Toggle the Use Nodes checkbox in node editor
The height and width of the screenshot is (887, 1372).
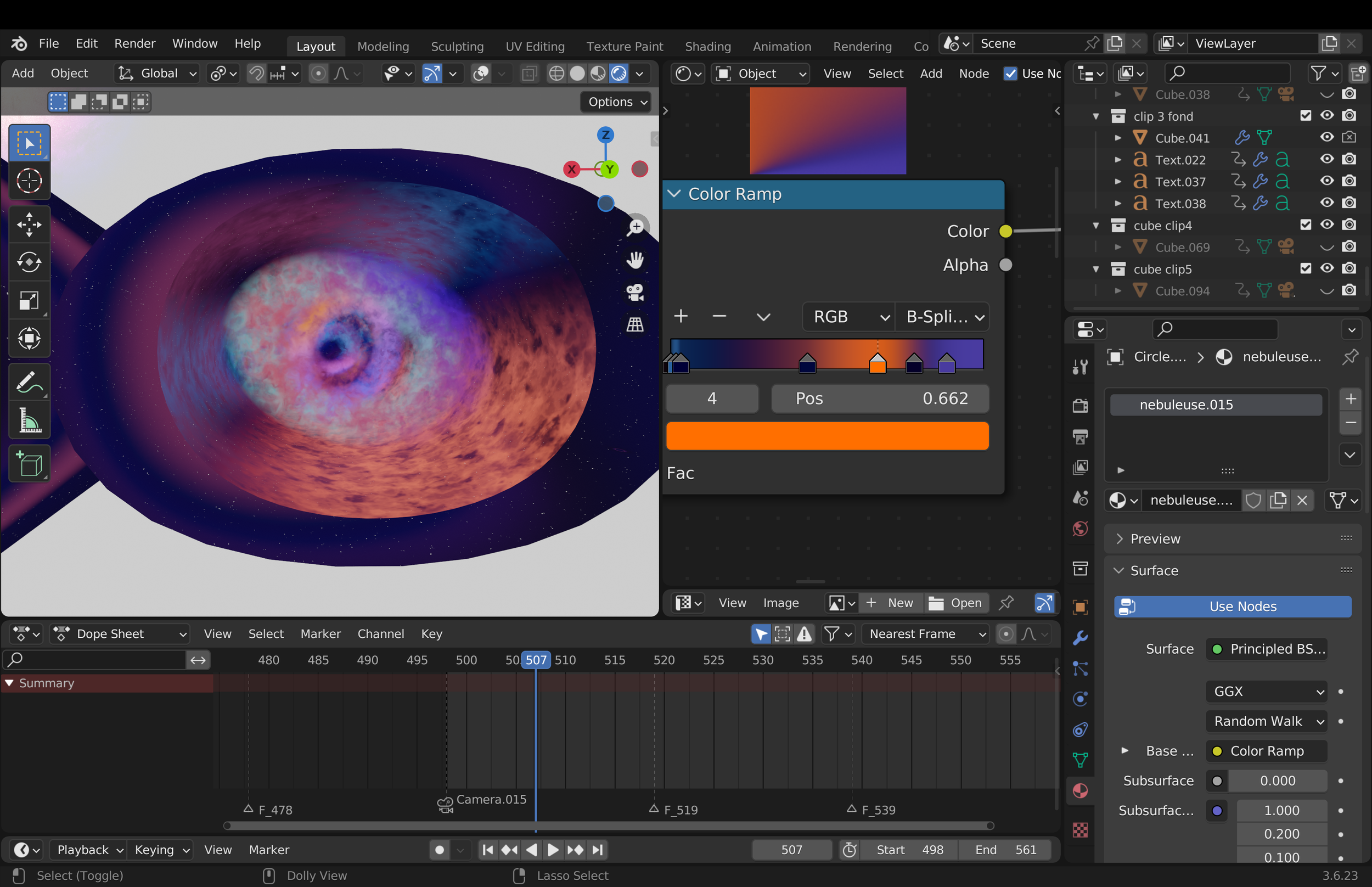[1010, 73]
